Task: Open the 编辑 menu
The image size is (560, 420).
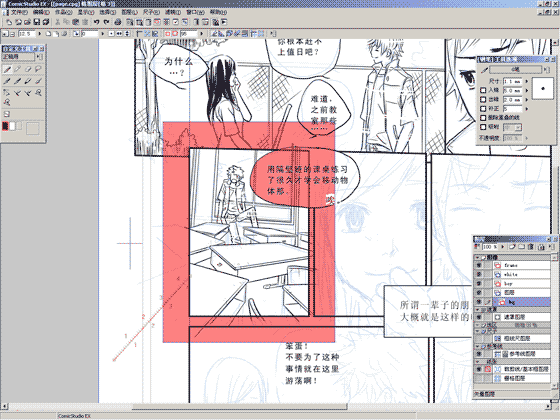Action: 41,12
